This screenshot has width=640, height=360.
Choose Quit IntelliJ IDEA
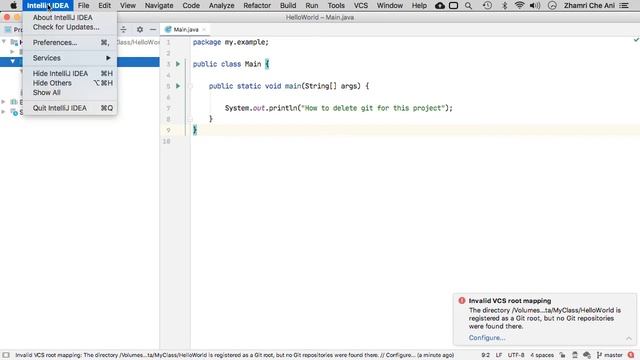point(70,108)
